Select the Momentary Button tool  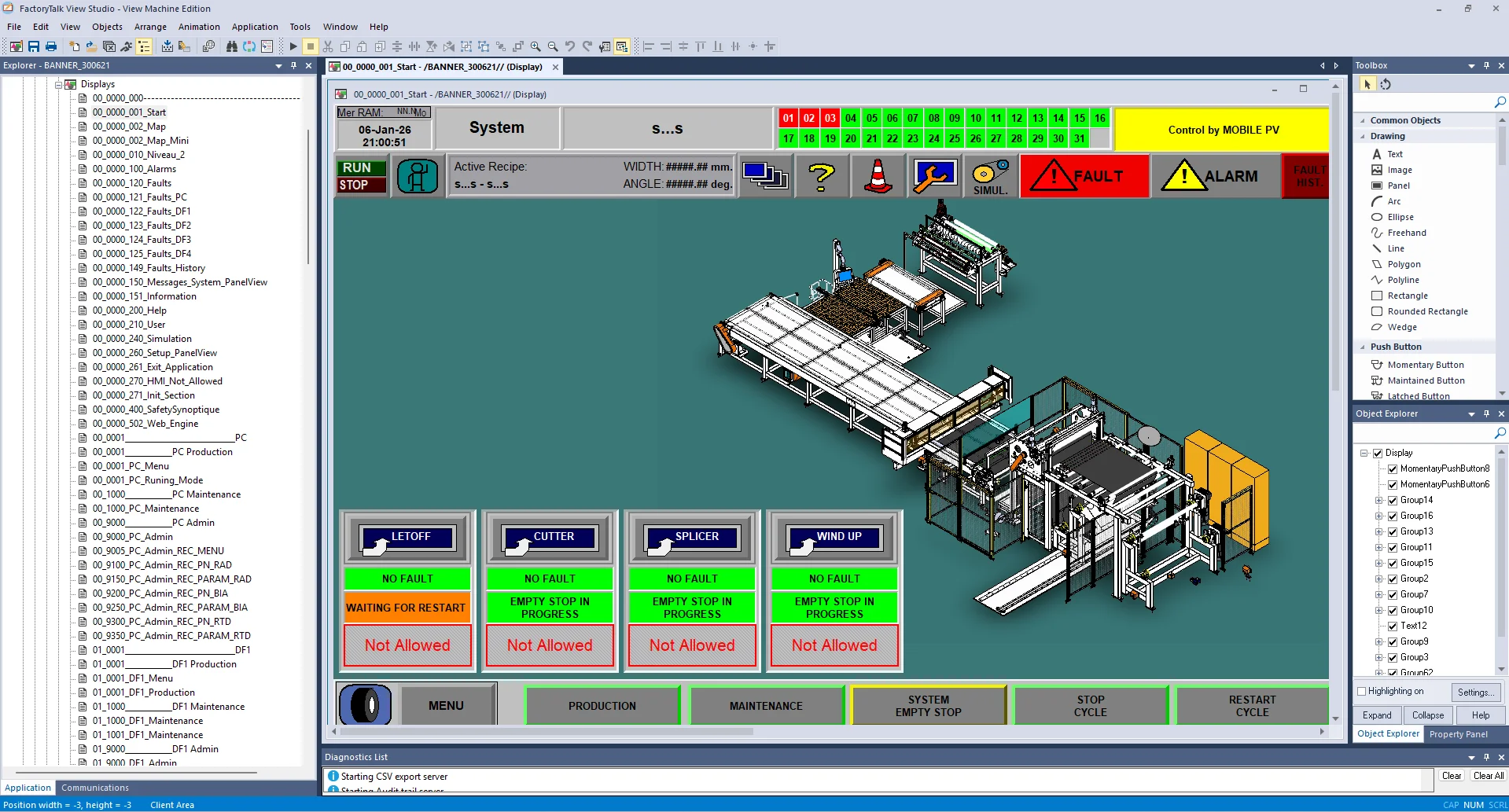click(1423, 364)
